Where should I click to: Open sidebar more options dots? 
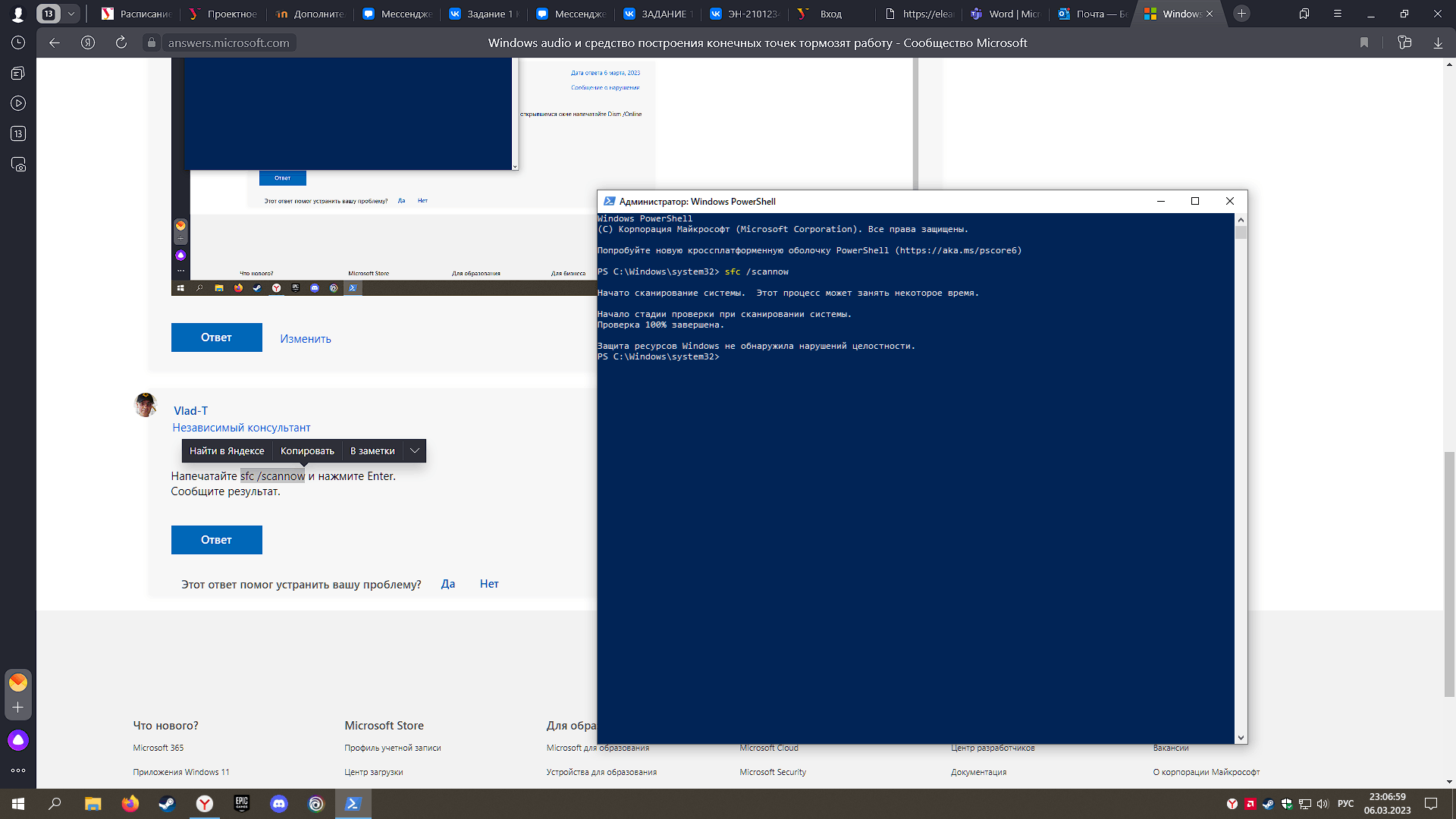click(x=18, y=770)
